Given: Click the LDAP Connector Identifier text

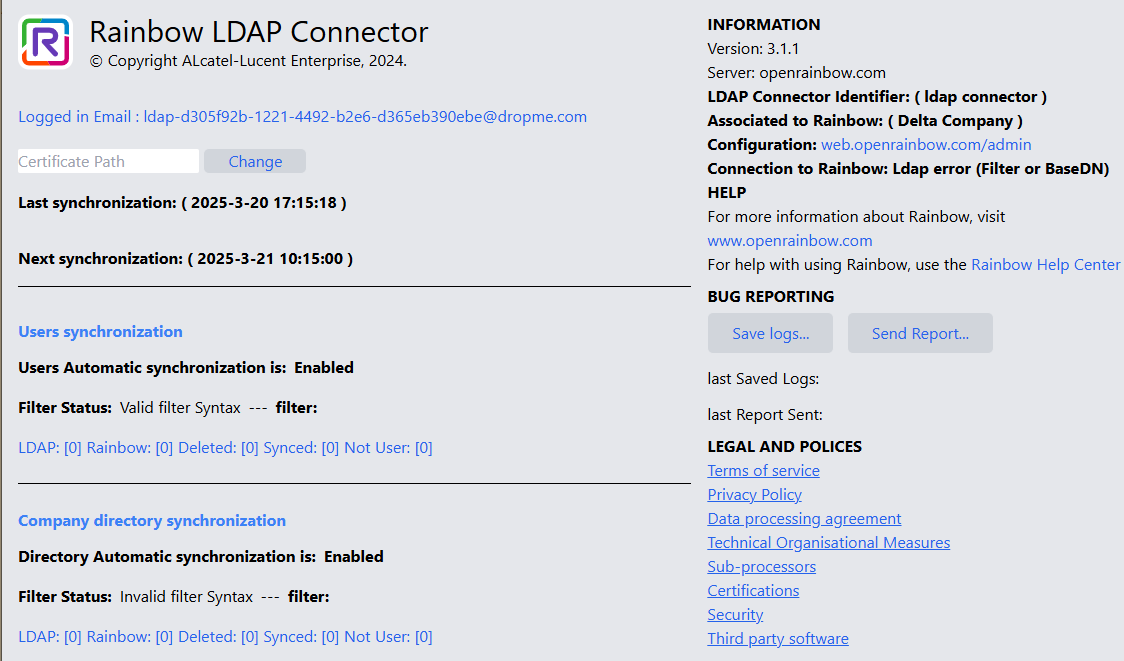Looking at the screenshot, I should (877, 97).
